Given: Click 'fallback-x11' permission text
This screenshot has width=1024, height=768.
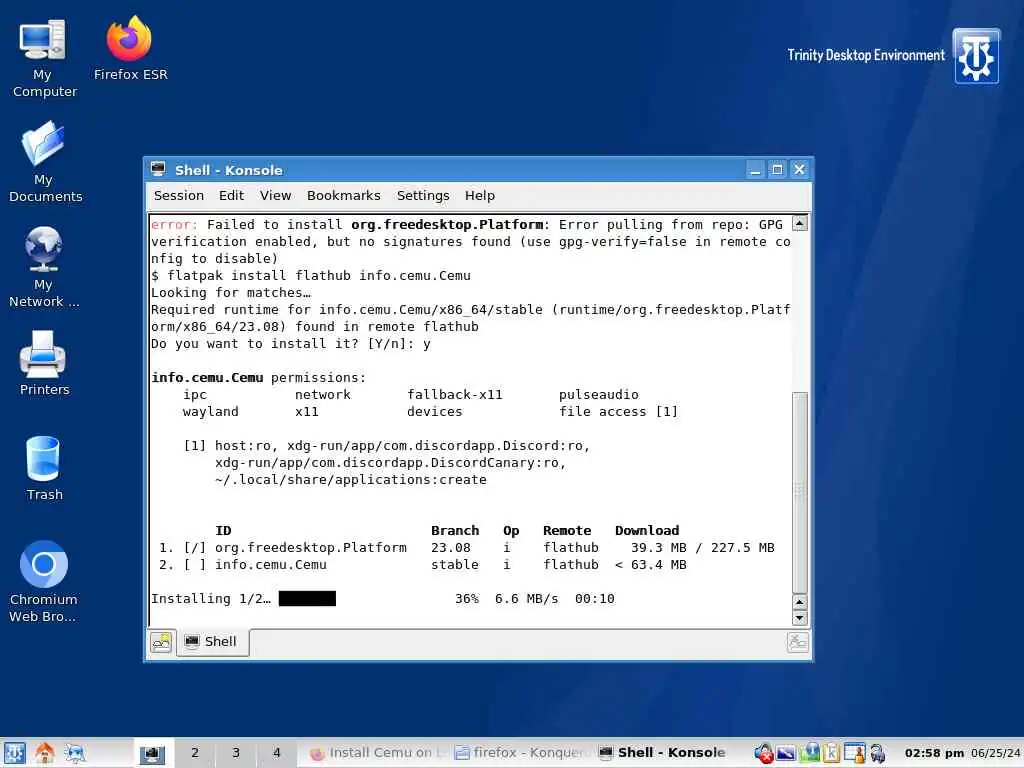Looking at the screenshot, I should 455,394.
